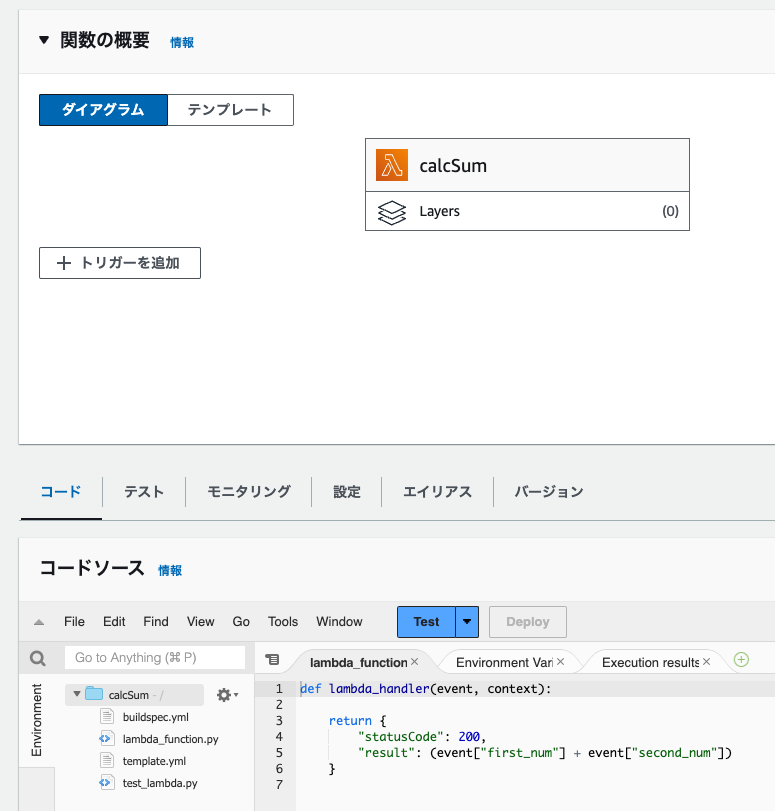Click the calcSum Lambda function icon
This screenshot has width=775, height=811.
[392, 165]
